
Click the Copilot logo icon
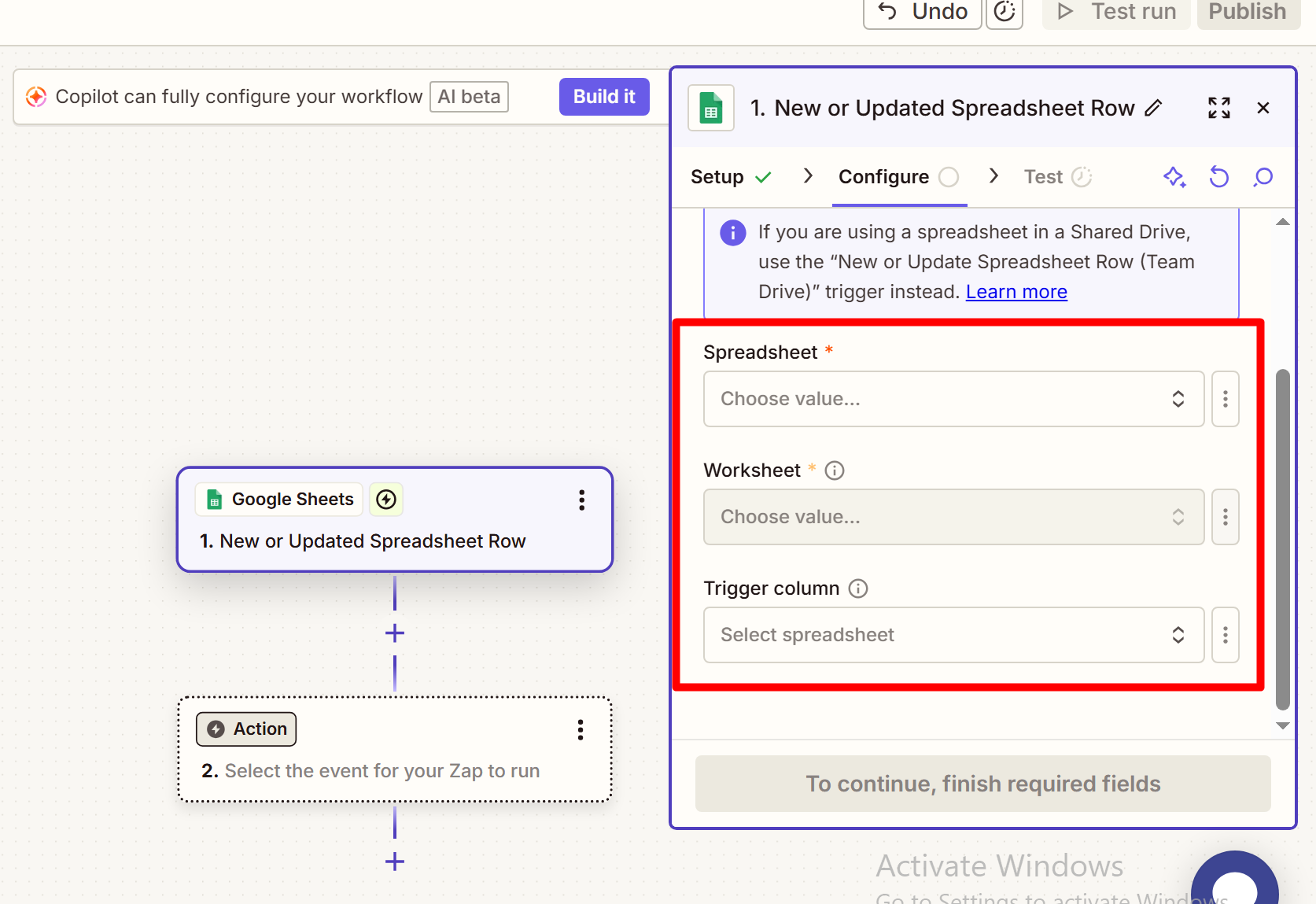point(36,97)
